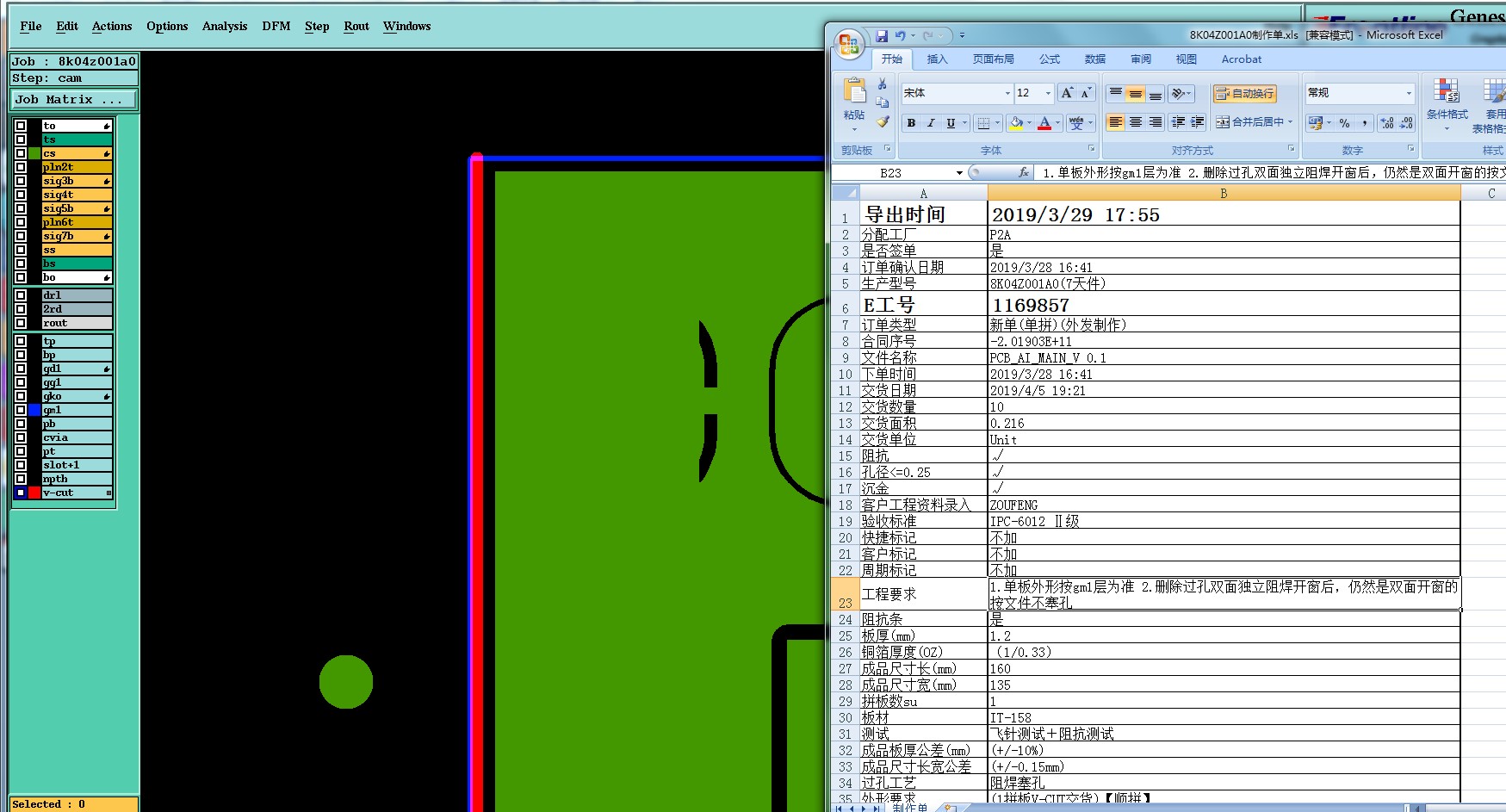The image size is (1506, 812).
Task: Toggle the checkbox for layer to
Action: tap(21, 126)
